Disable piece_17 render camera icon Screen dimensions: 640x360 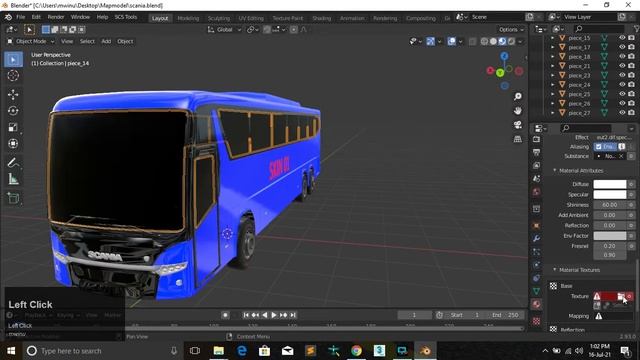pyautogui.click(x=631, y=47)
